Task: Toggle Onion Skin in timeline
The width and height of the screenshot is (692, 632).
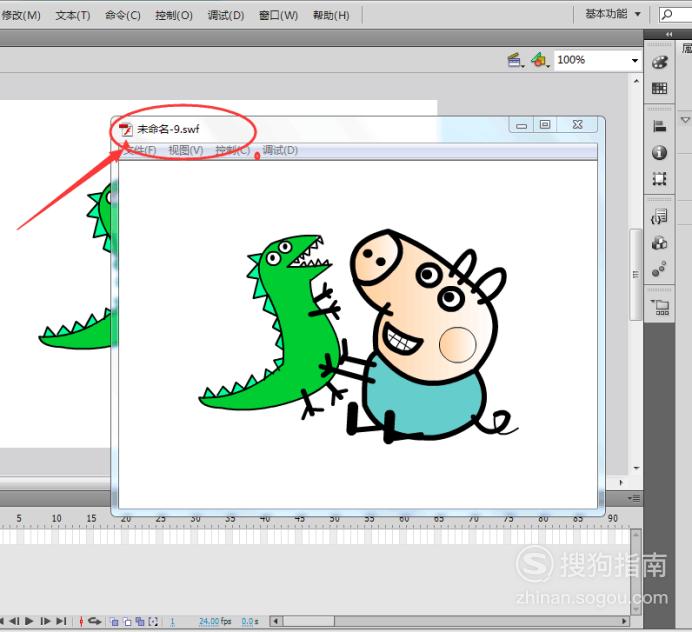Action: [x=114, y=622]
